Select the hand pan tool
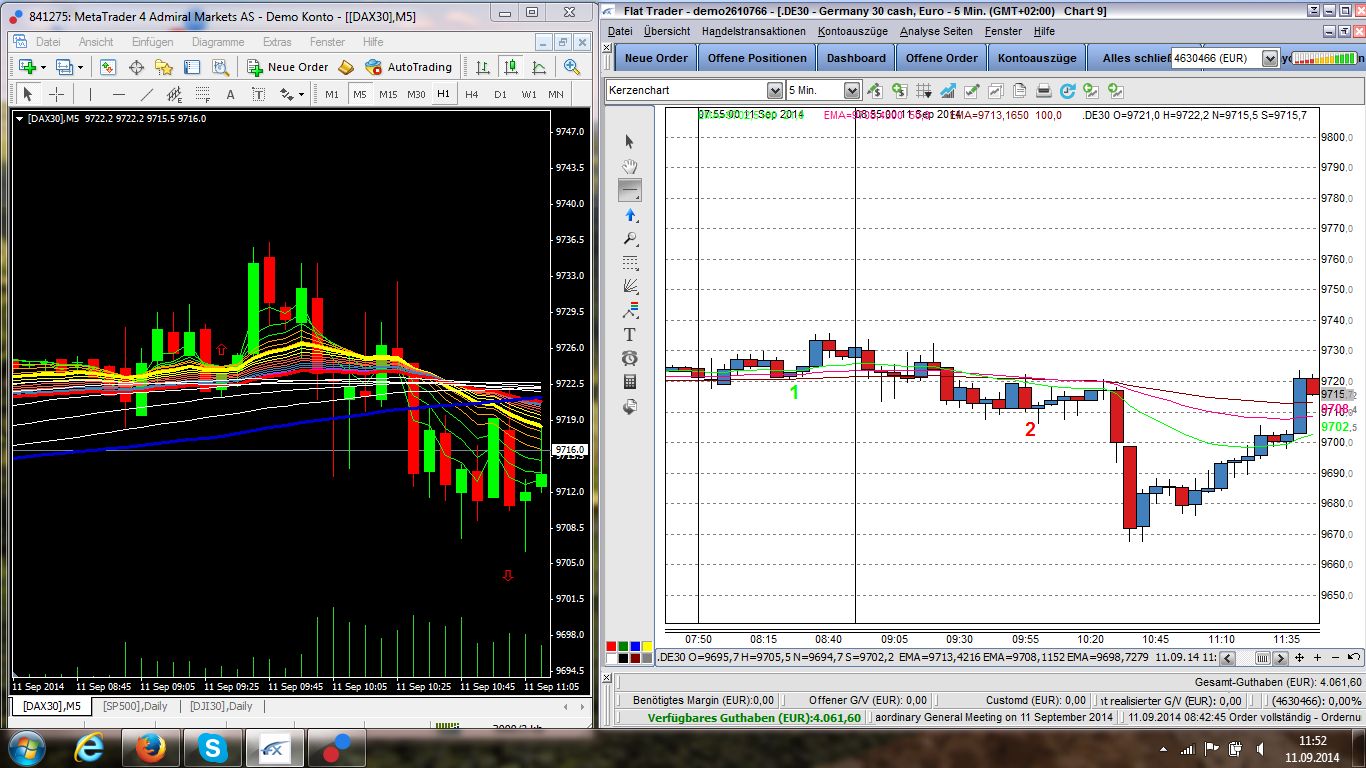1366x768 pixels. click(629, 166)
